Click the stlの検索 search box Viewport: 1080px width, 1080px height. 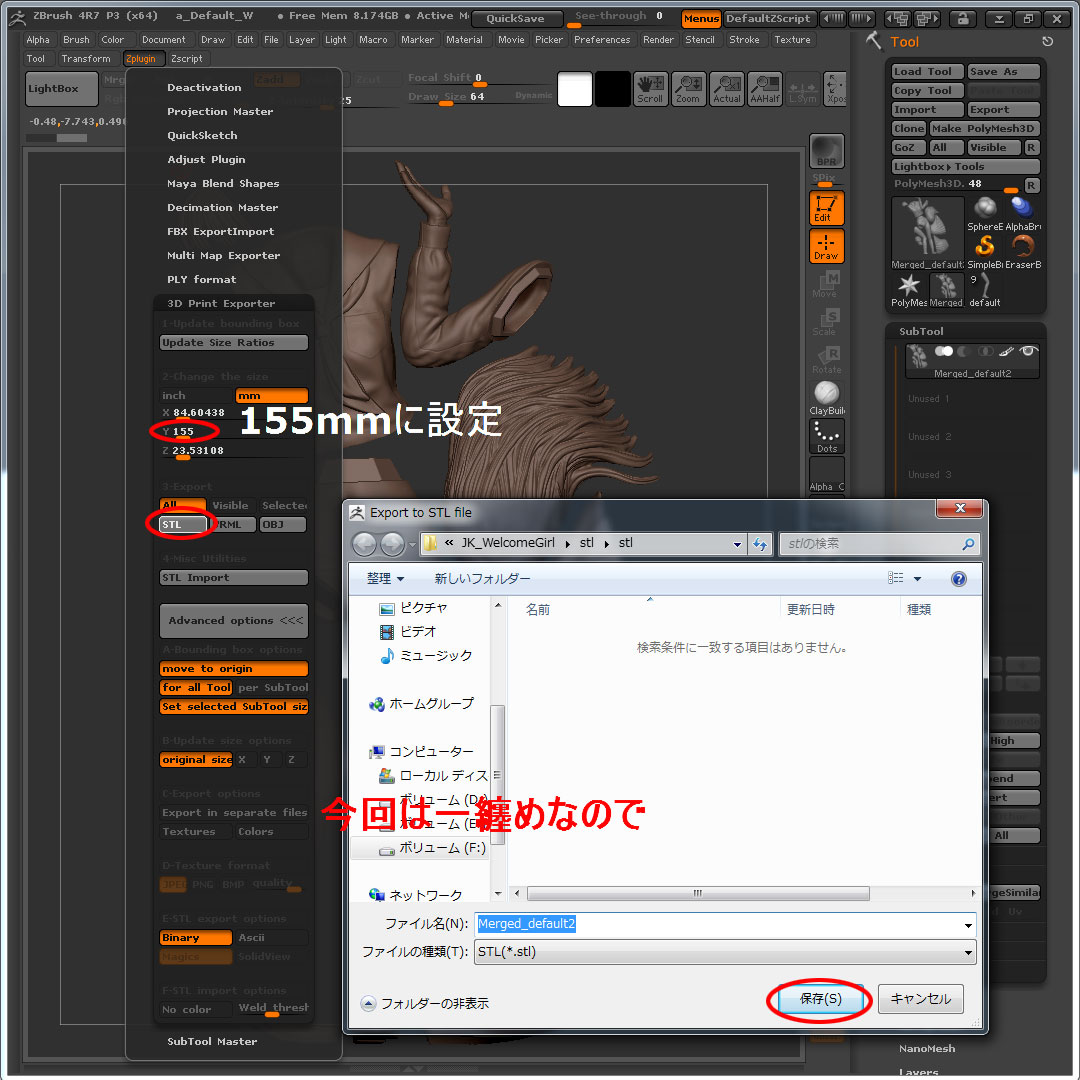(879, 544)
